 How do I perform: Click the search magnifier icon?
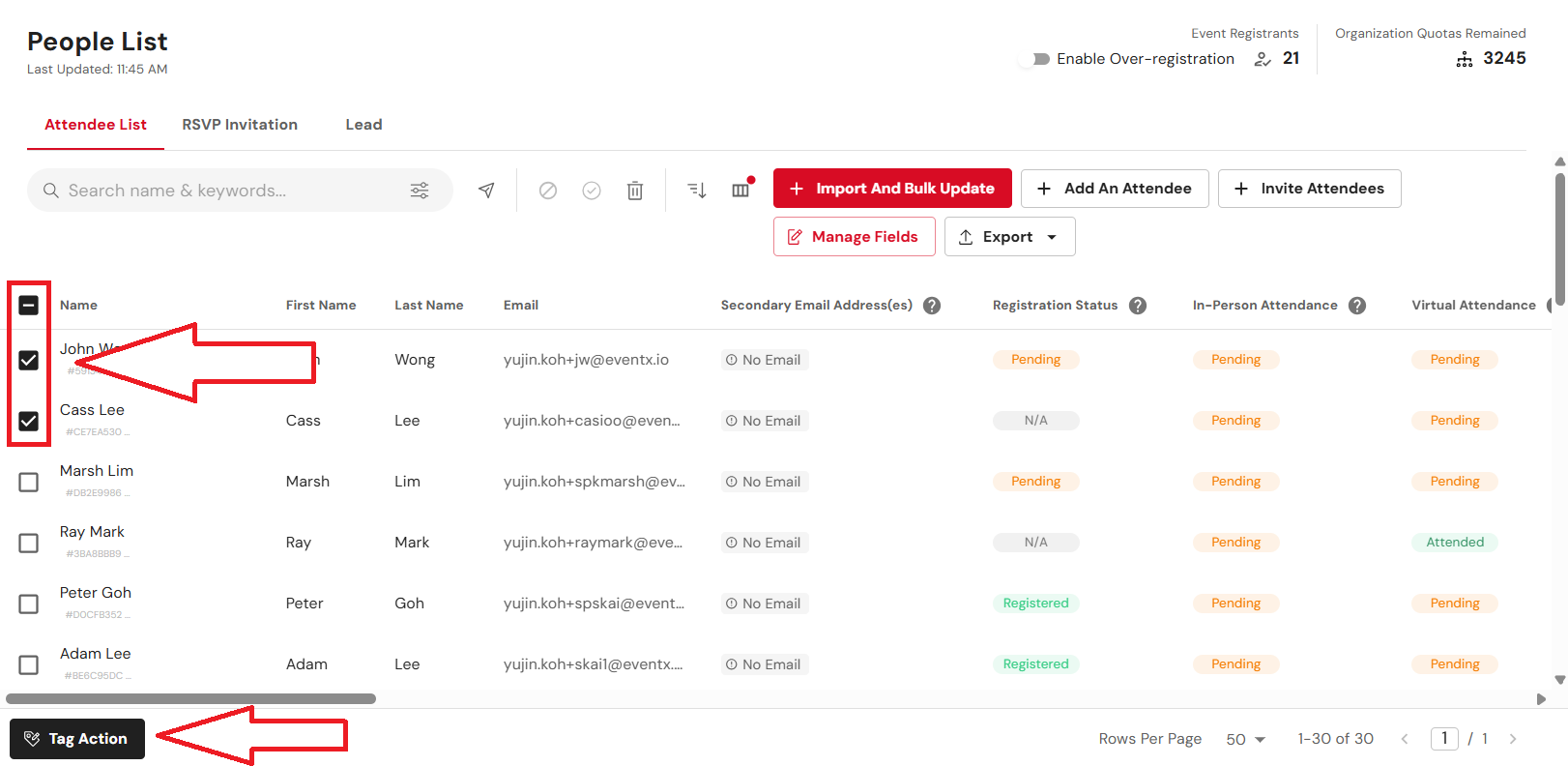51,191
